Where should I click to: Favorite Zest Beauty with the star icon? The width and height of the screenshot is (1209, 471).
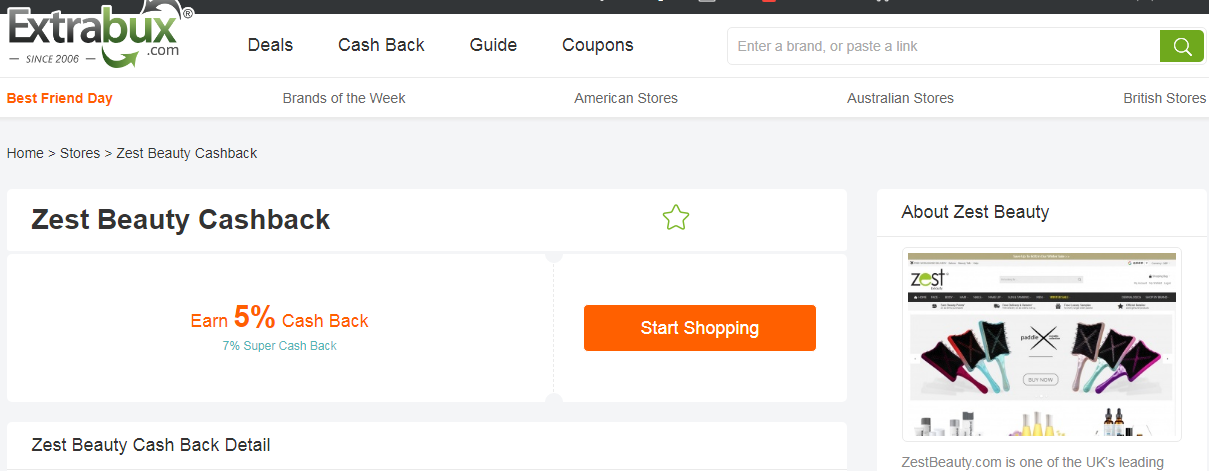[676, 217]
